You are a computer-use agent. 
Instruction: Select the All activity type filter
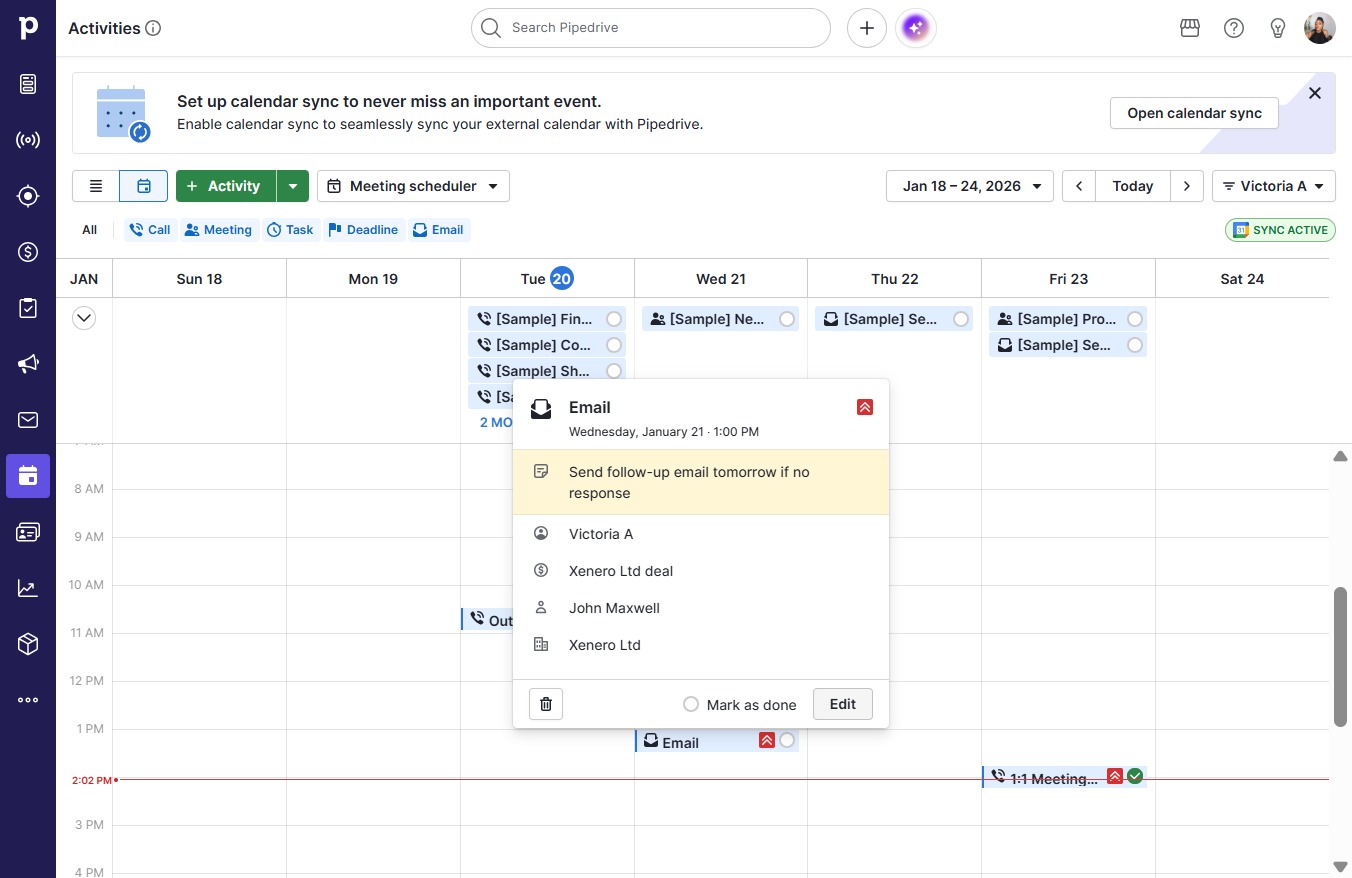coord(90,230)
